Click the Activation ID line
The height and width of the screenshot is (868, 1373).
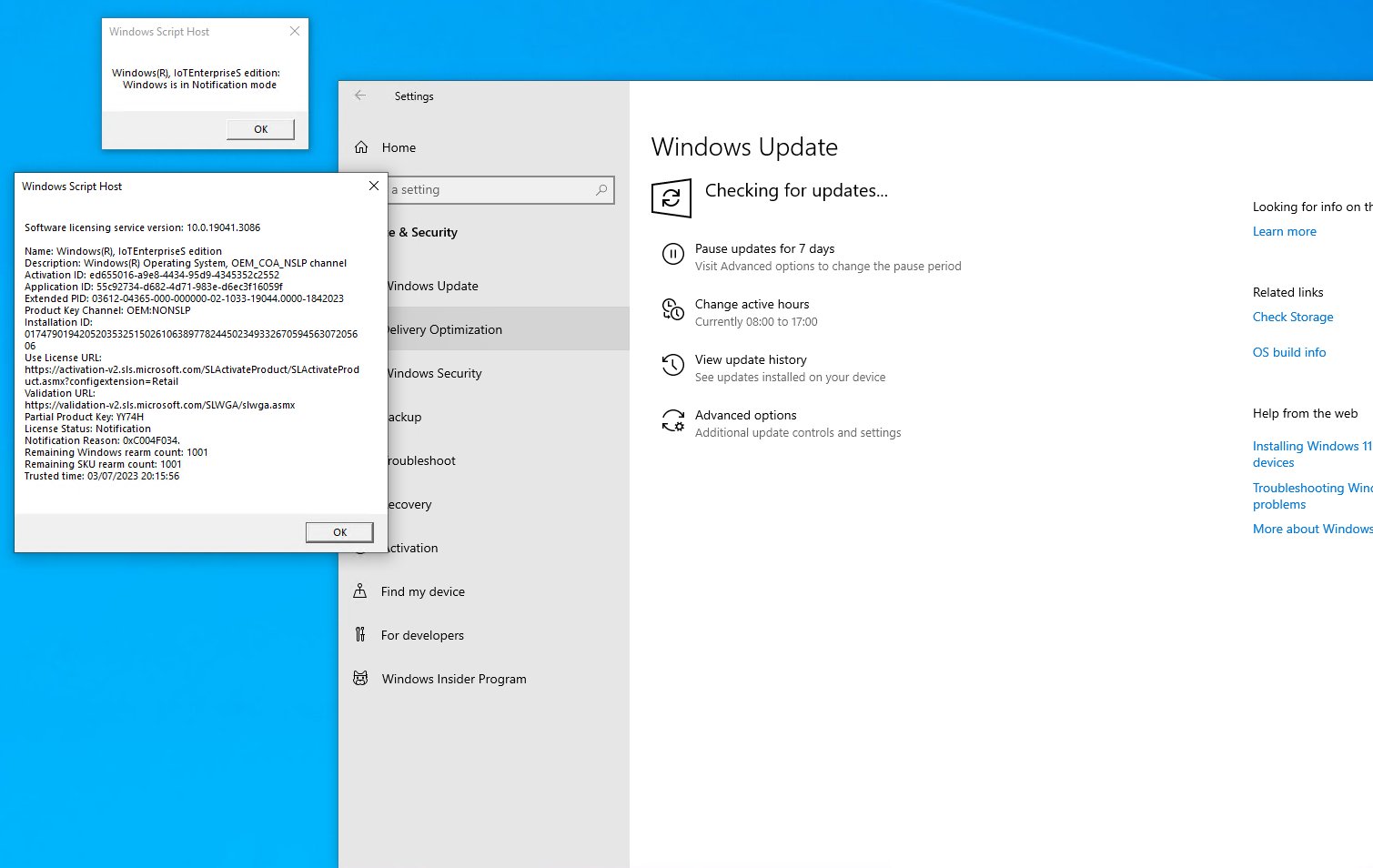click(x=152, y=275)
